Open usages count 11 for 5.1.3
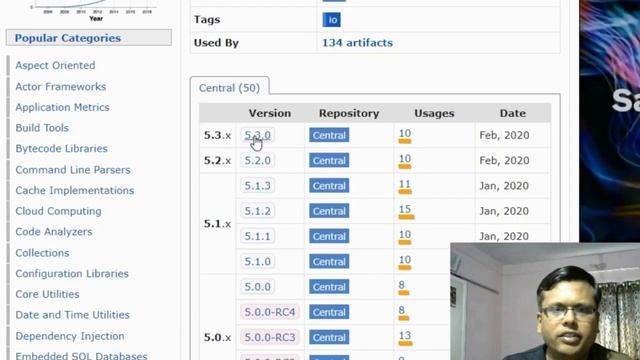Viewport: 640px width, 360px height. (x=405, y=184)
